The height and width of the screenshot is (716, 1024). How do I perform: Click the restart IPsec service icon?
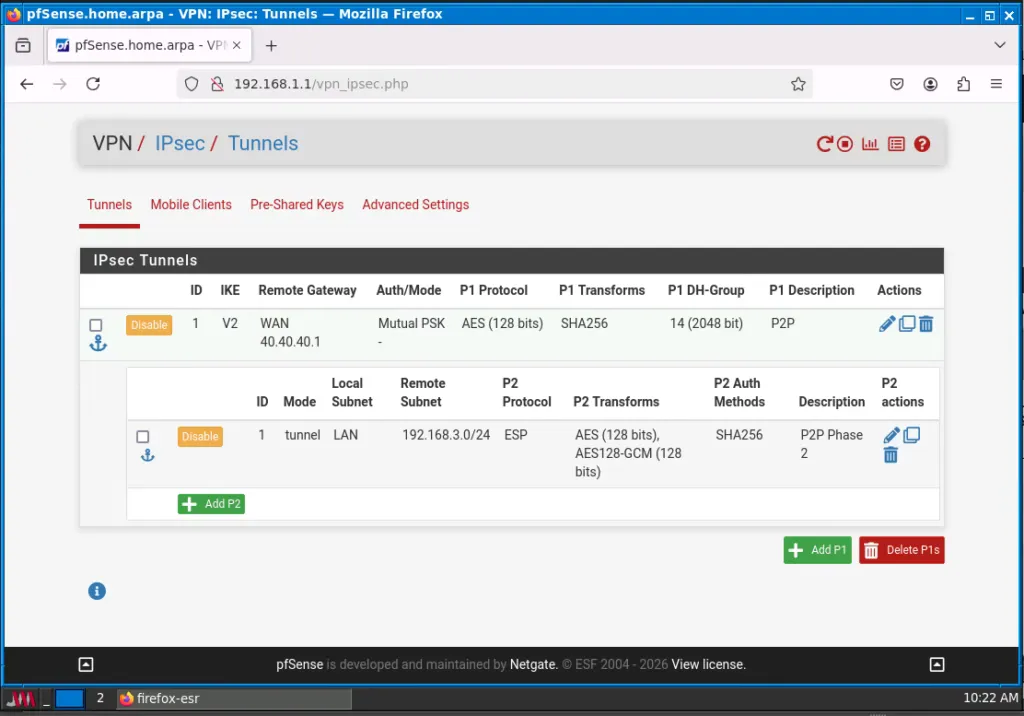[x=824, y=144]
